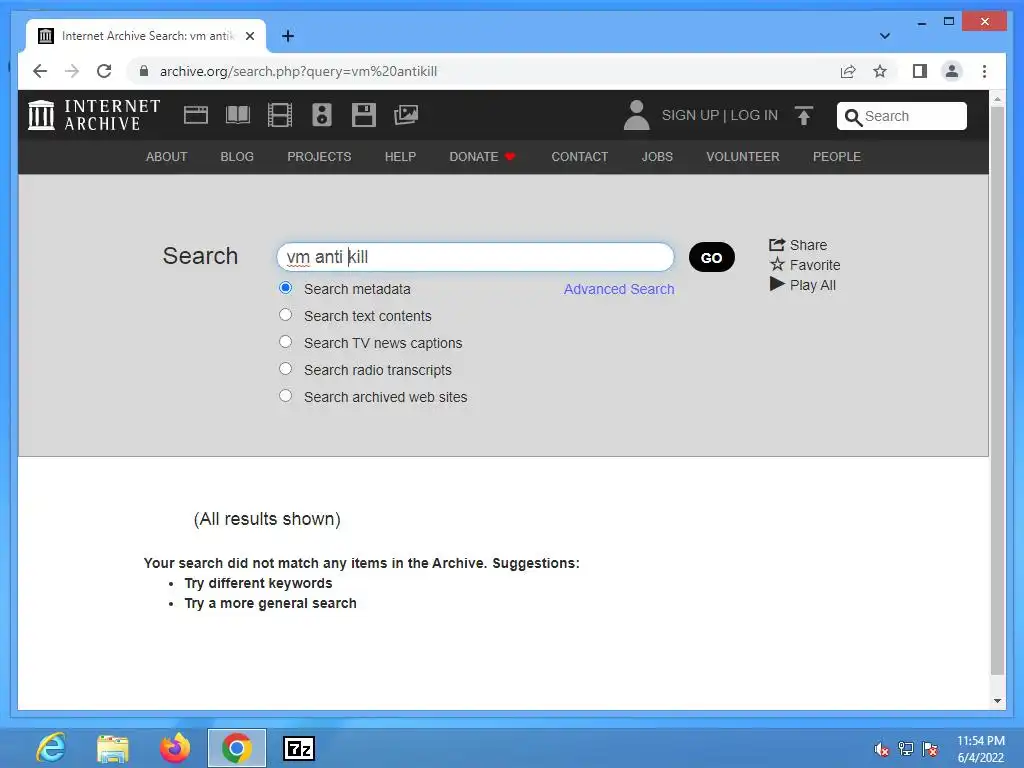Open the Audio speaker icon

click(321, 115)
